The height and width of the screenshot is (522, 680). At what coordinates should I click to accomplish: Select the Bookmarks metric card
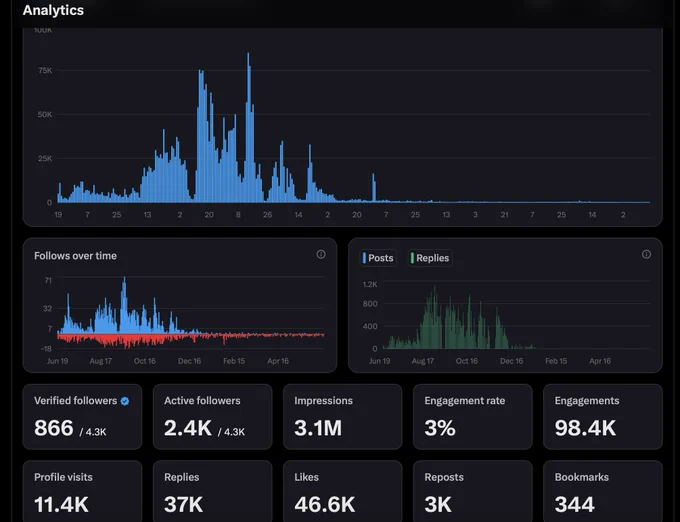(603, 491)
